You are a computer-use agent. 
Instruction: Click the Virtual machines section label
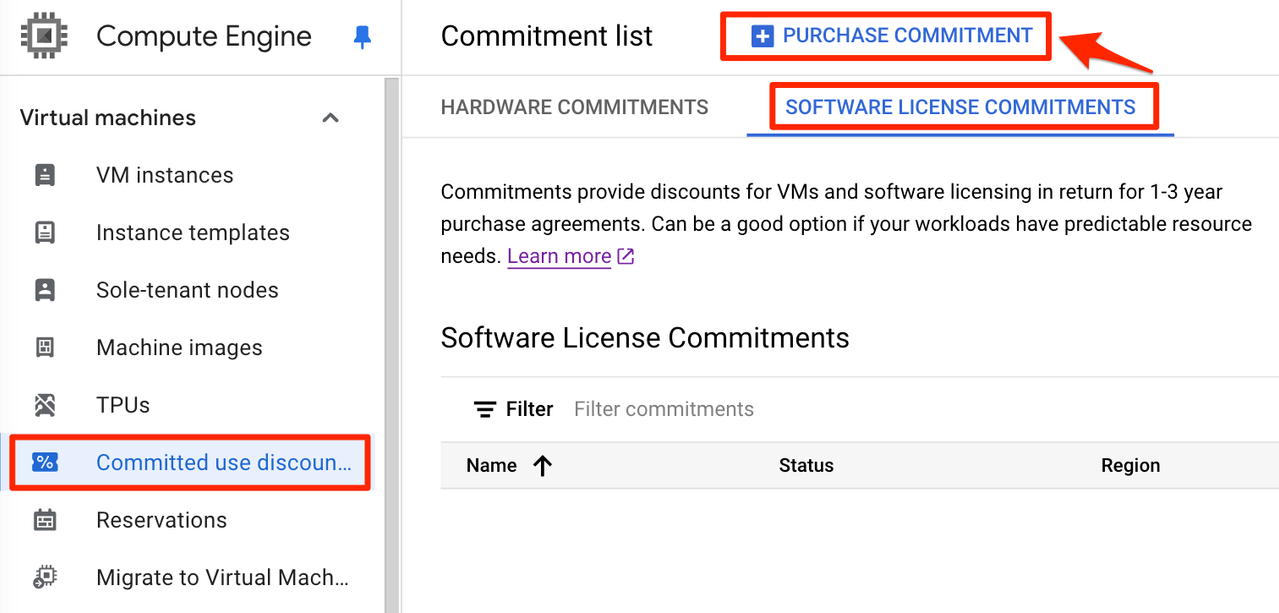coord(108,118)
